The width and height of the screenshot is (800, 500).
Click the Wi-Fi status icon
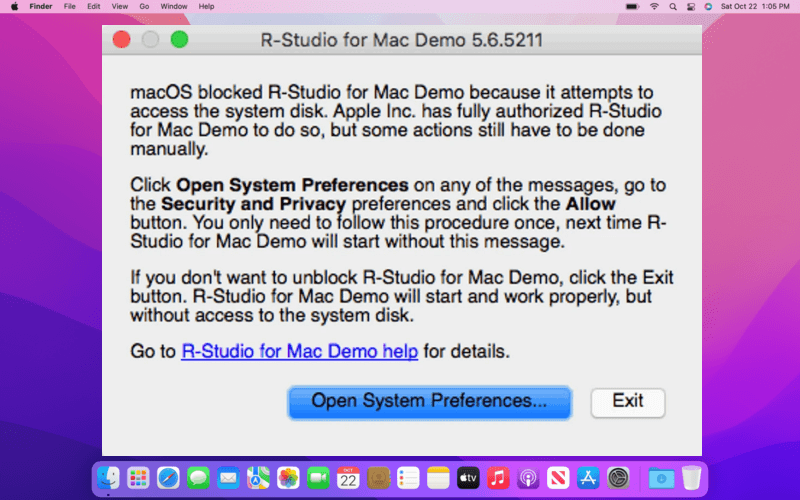[654, 7]
